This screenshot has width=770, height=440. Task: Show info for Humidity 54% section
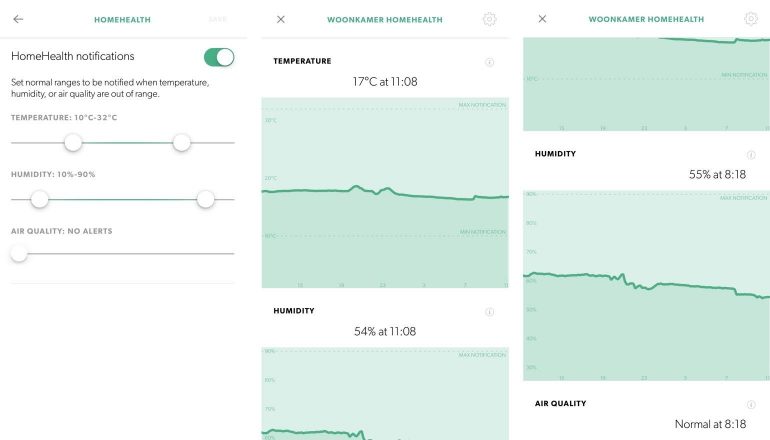[489, 311]
